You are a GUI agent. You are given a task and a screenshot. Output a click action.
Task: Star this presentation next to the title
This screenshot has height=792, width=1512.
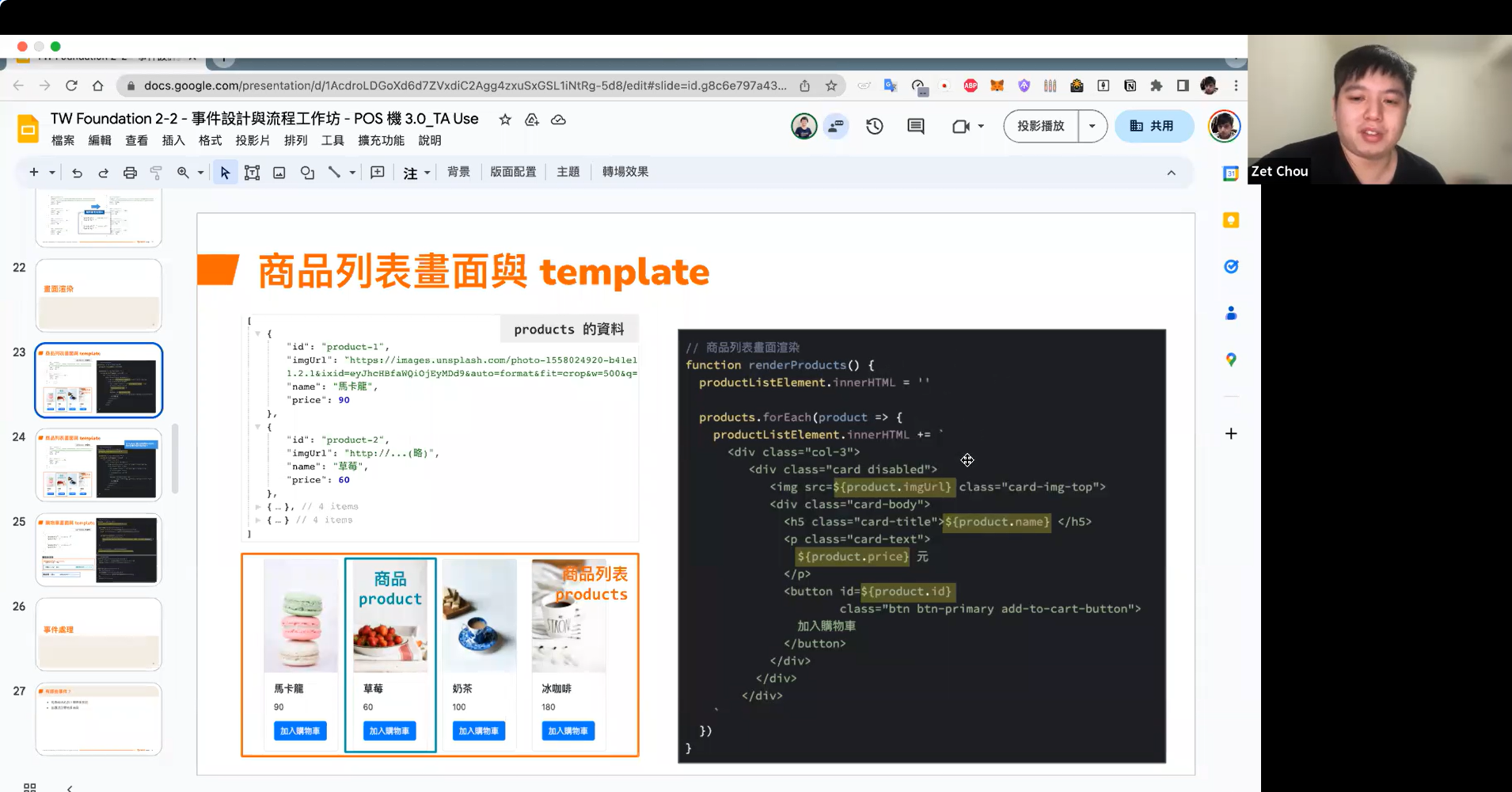point(505,120)
